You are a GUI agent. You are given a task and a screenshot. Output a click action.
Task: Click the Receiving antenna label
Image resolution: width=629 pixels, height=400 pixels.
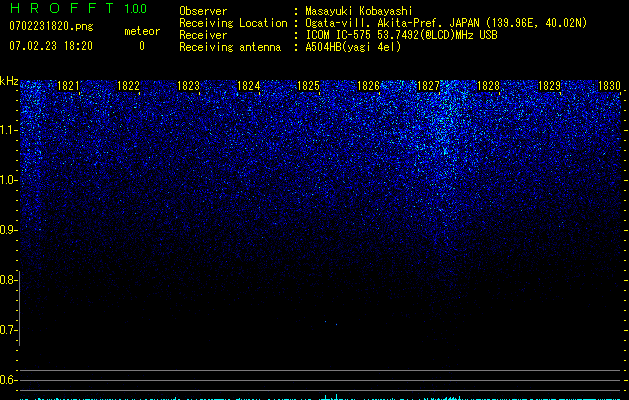tap(230, 47)
